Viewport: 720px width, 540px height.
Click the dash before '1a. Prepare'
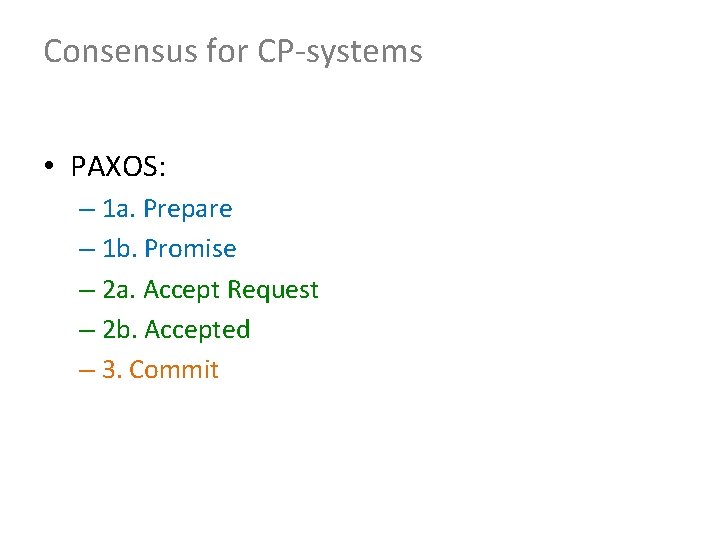point(87,210)
